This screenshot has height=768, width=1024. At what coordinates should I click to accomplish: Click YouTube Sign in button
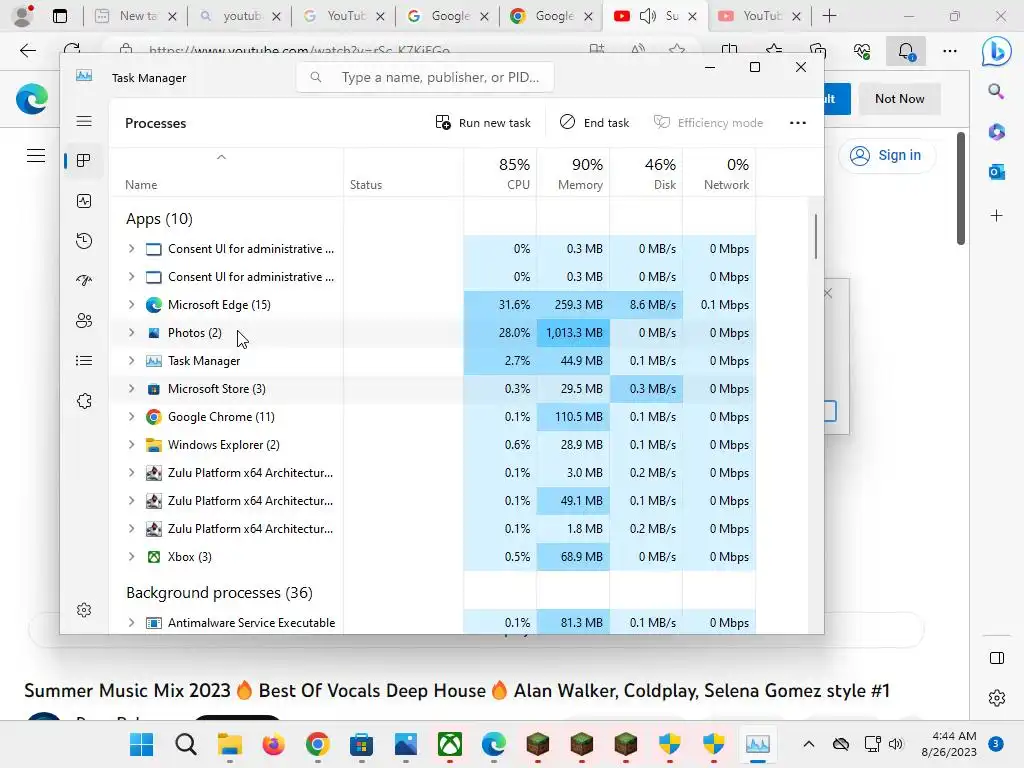tap(886, 155)
